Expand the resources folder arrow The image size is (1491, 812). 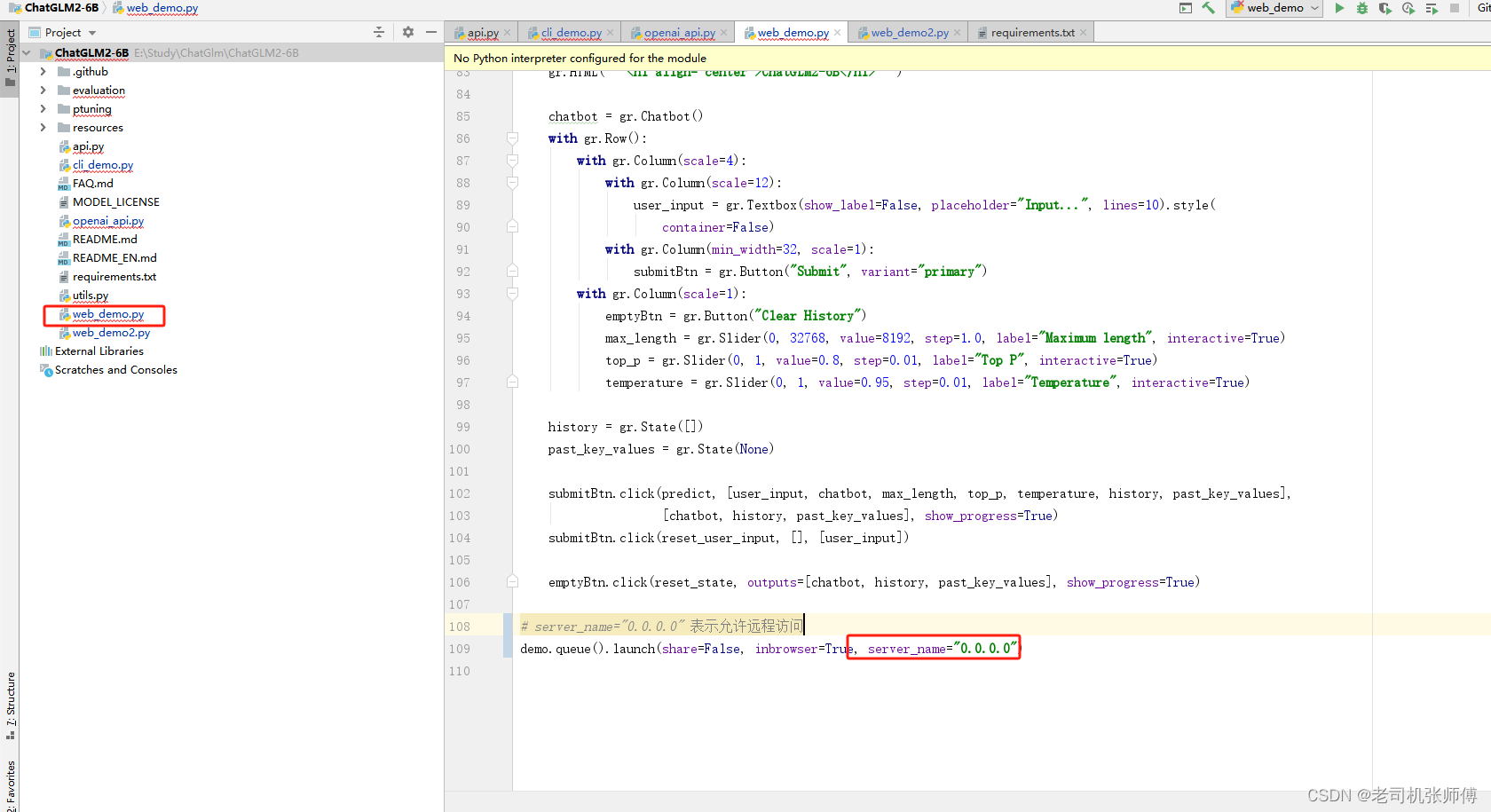click(43, 128)
